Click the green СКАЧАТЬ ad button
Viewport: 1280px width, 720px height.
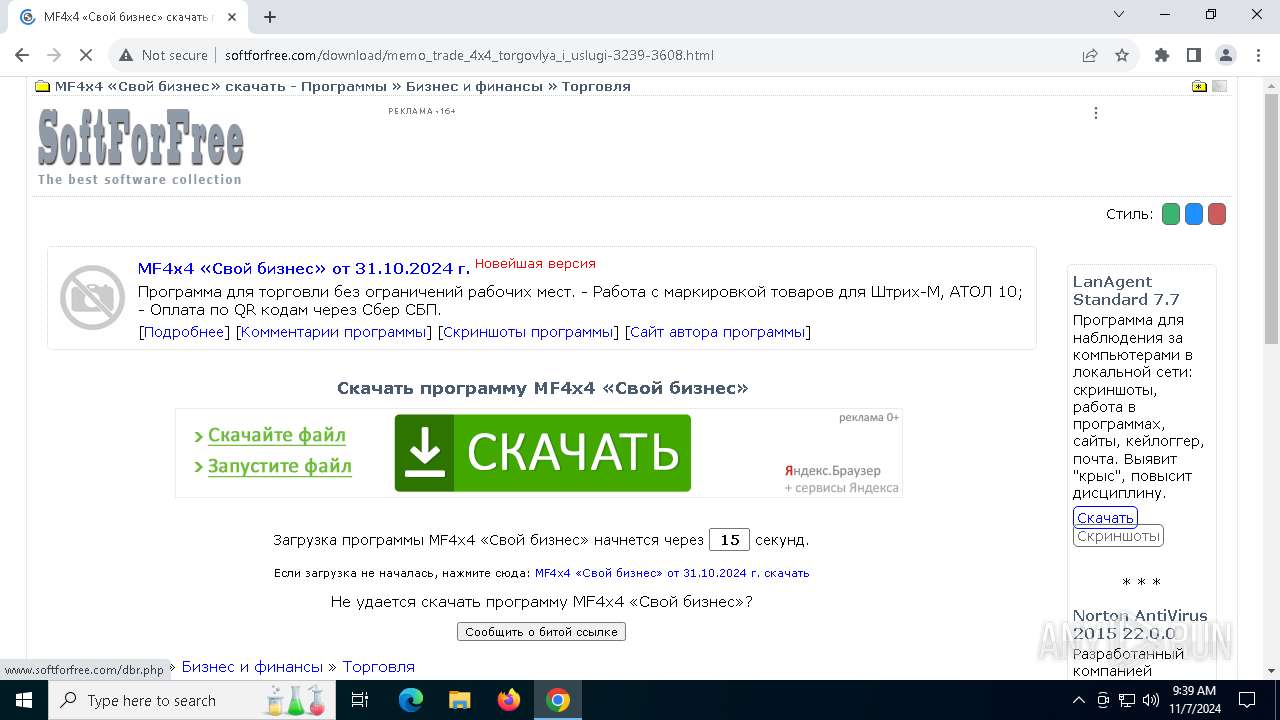(543, 453)
